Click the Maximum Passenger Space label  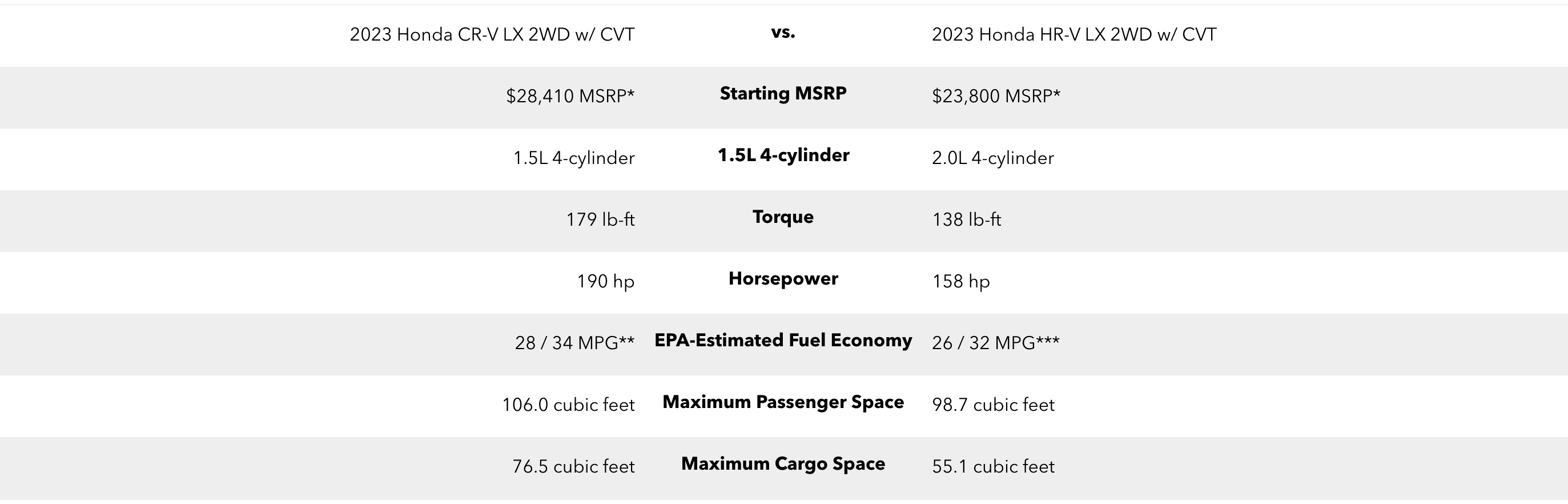click(783, 402)
